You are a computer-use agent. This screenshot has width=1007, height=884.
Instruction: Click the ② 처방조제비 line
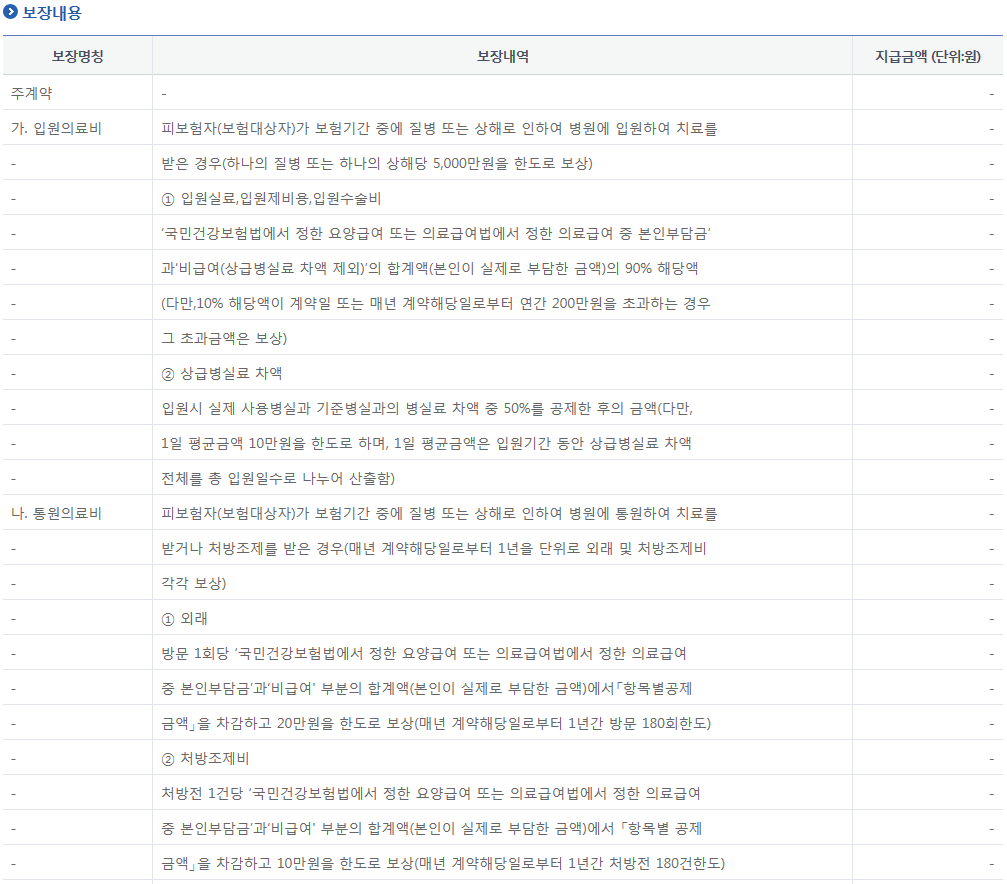coord(205,758)
